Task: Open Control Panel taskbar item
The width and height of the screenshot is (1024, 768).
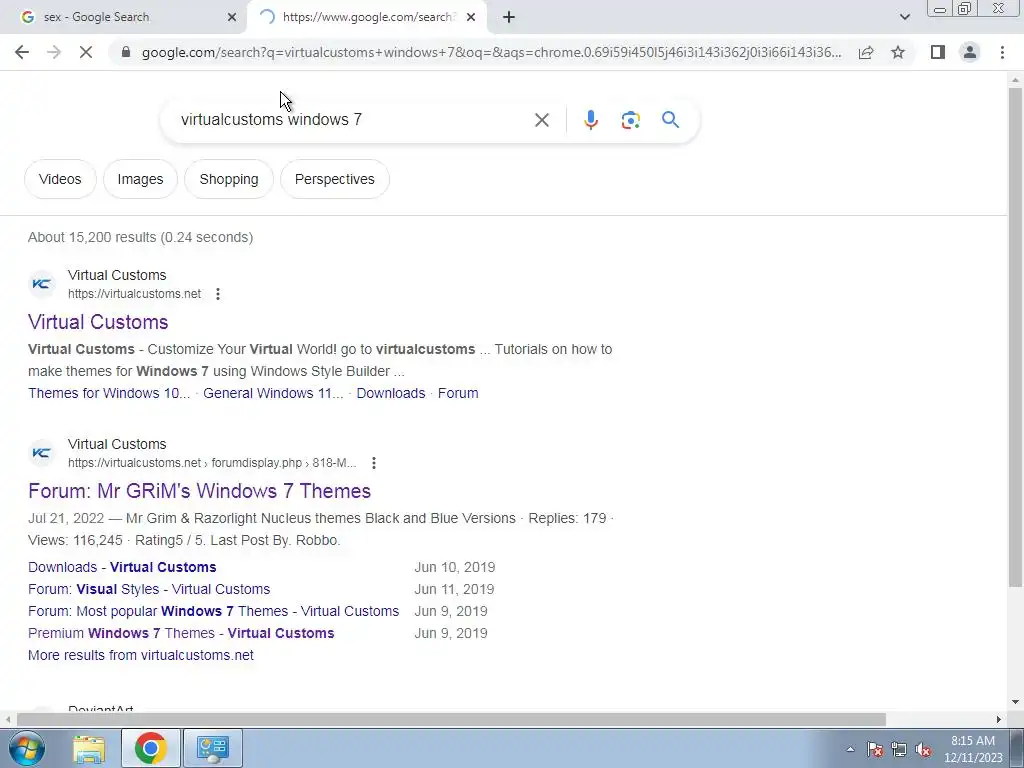Action: click(213, 748)
